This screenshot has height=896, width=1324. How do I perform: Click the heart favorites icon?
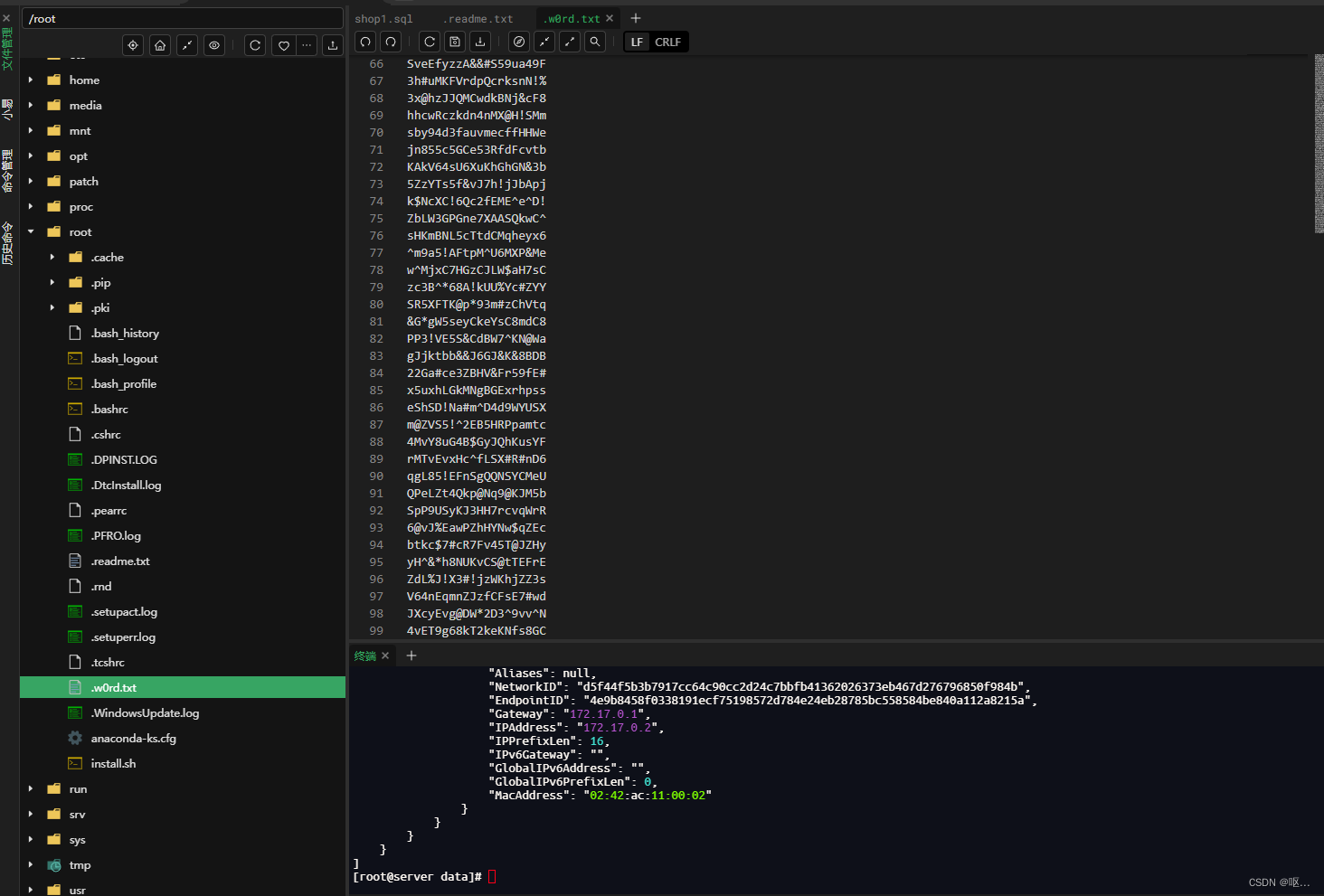(284, 45)
